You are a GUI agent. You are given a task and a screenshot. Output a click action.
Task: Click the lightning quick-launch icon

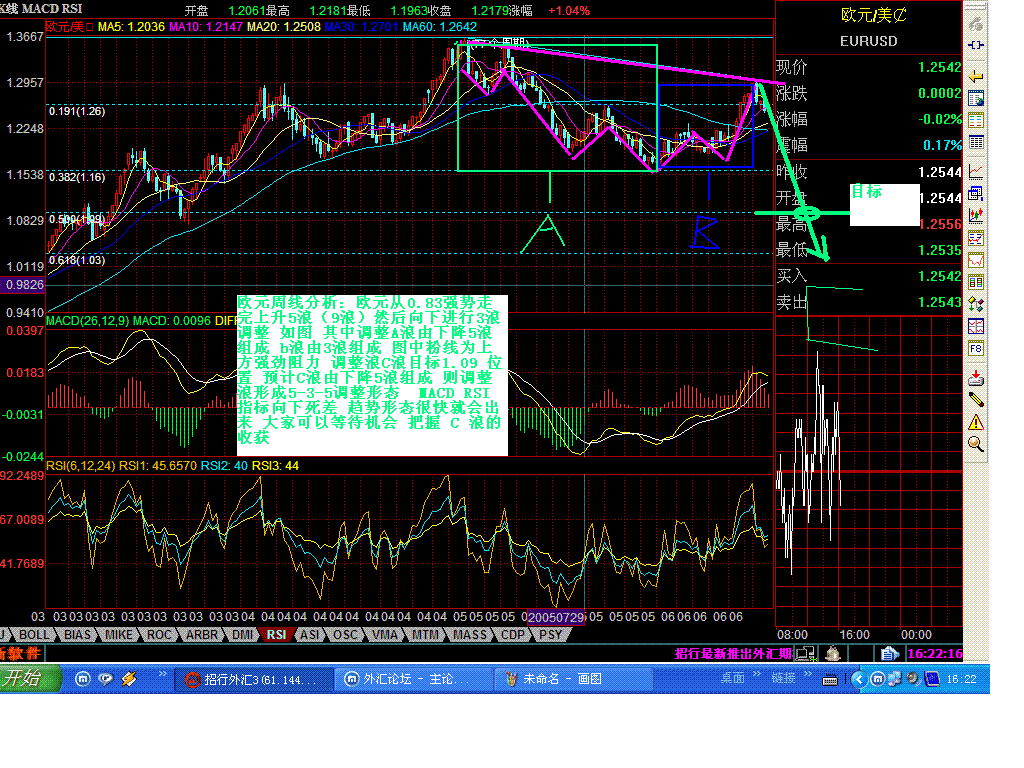(129, 679)
